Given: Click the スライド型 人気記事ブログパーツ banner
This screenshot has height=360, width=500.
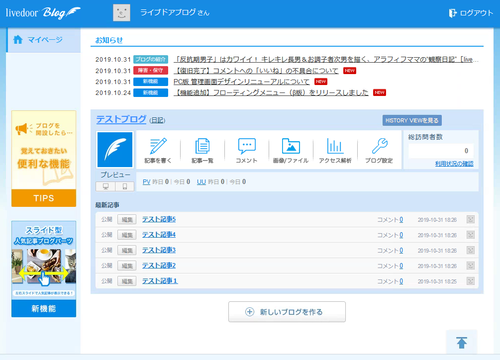Looking at the screenshot, I should (x=44, y=269).
